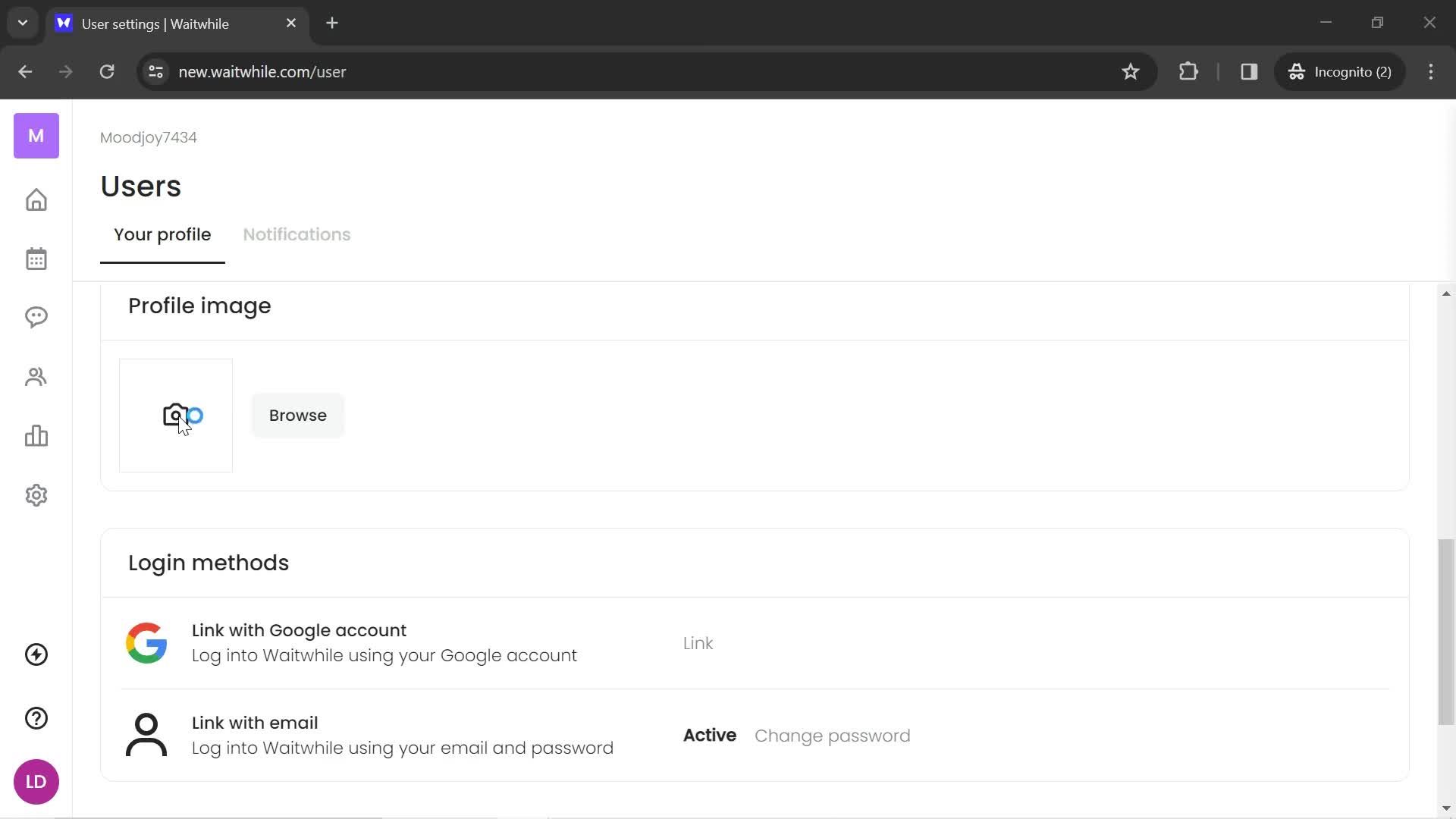Select the Chat/Messages icon in sidebar
1456x819 pixels.
(x=36, y=317)
